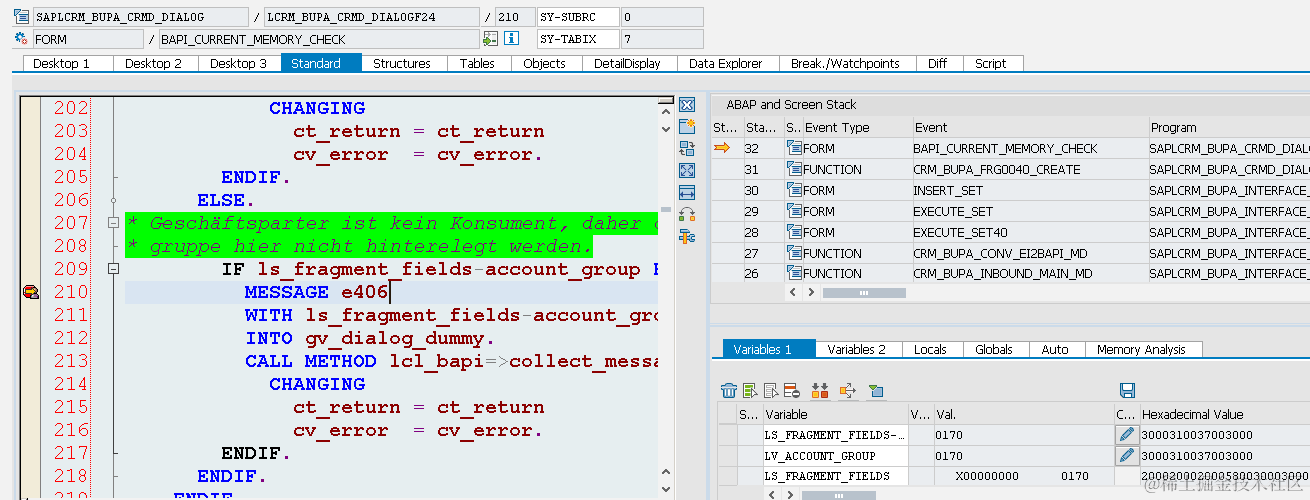1310x500 pixels.
Task: Click the program icon beside SAPLCRM_BUPA_CRMD_DIALOG
Action: click(20, 17)
